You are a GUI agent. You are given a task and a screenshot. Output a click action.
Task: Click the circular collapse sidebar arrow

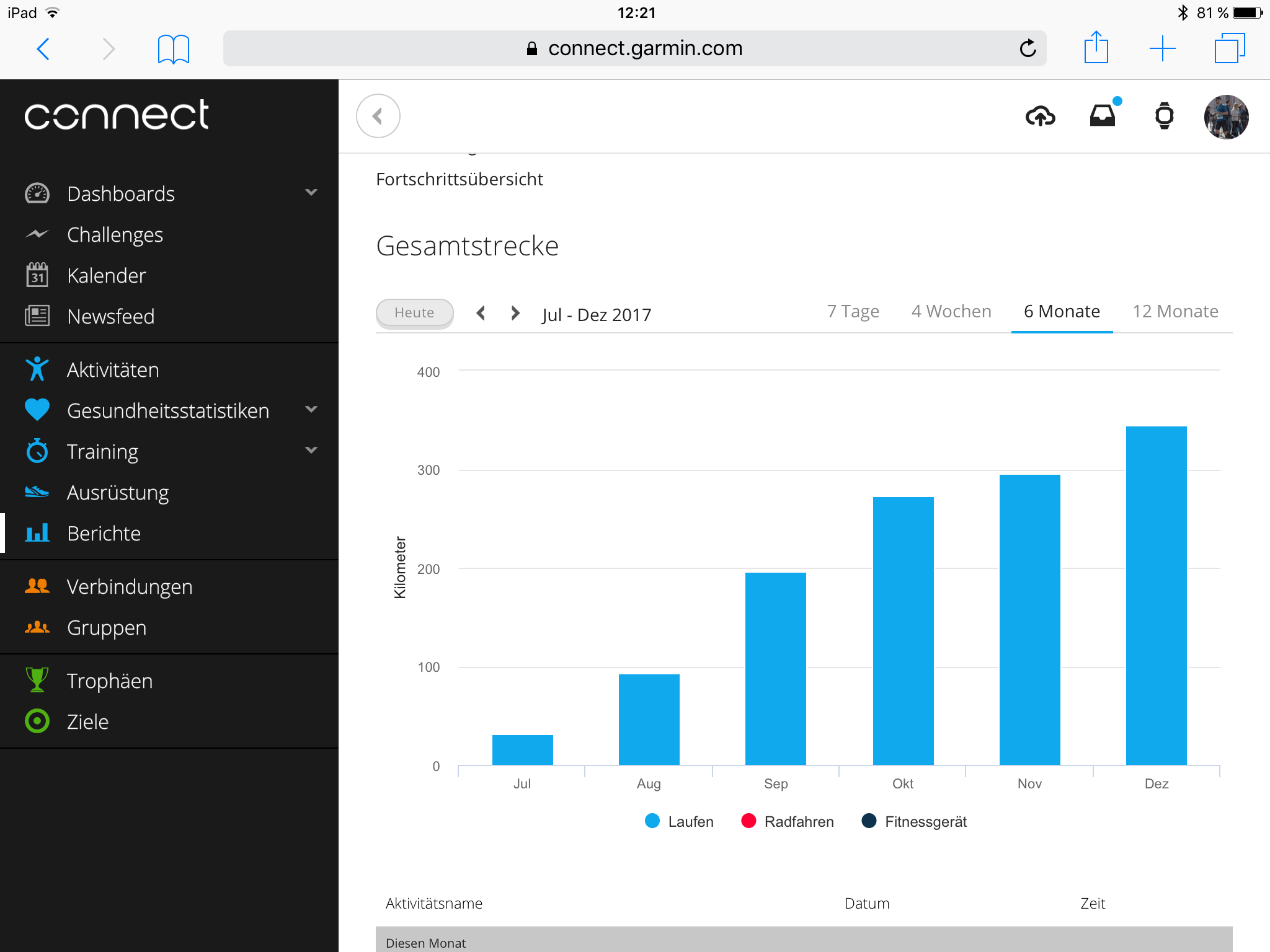tap(378, 116)
